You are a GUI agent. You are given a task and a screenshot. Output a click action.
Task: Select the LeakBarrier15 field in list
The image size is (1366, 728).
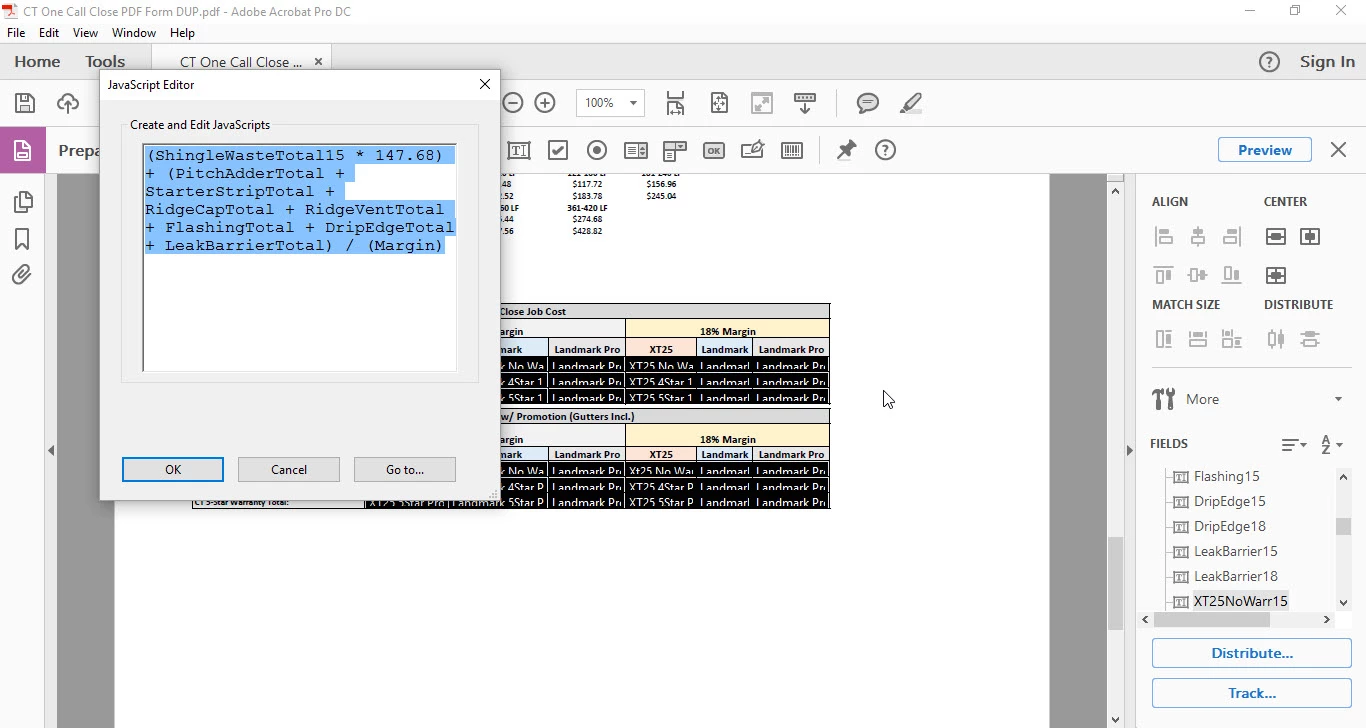pyautogui.click(x=1236, y=551)
